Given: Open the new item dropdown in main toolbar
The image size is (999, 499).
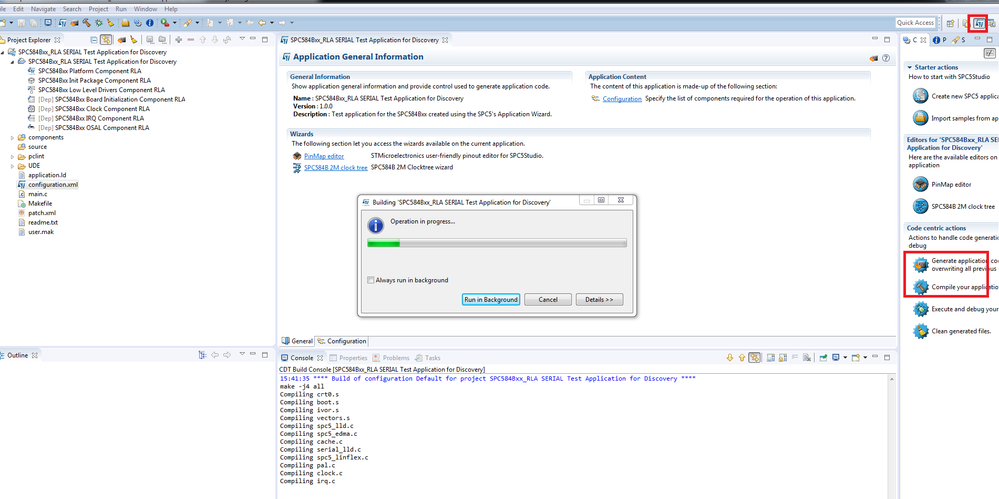Looking at the screenshot, I should pyautogui.click(x=11, y=23).
